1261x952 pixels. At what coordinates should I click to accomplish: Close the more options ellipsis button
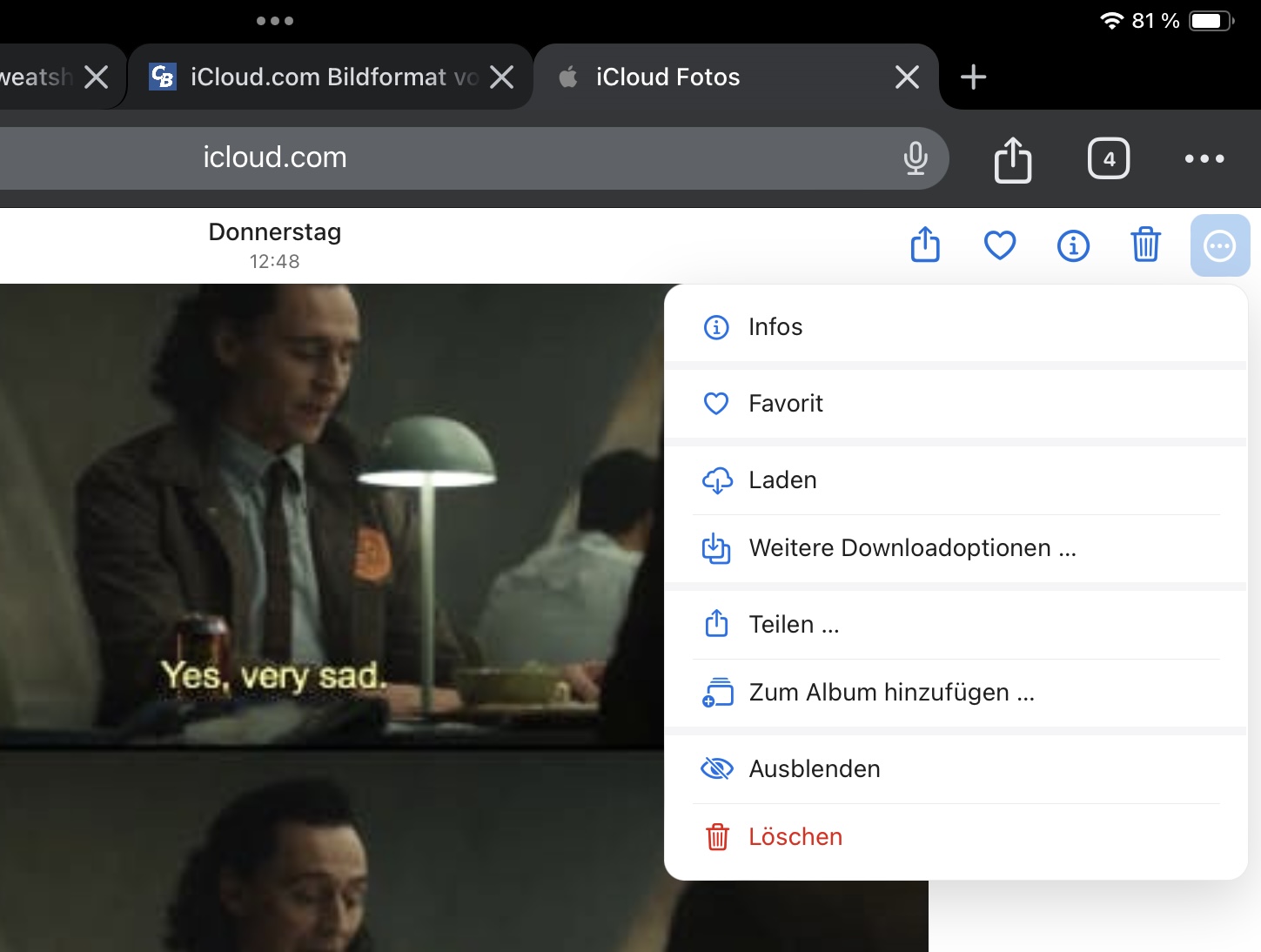(1220, 246)
